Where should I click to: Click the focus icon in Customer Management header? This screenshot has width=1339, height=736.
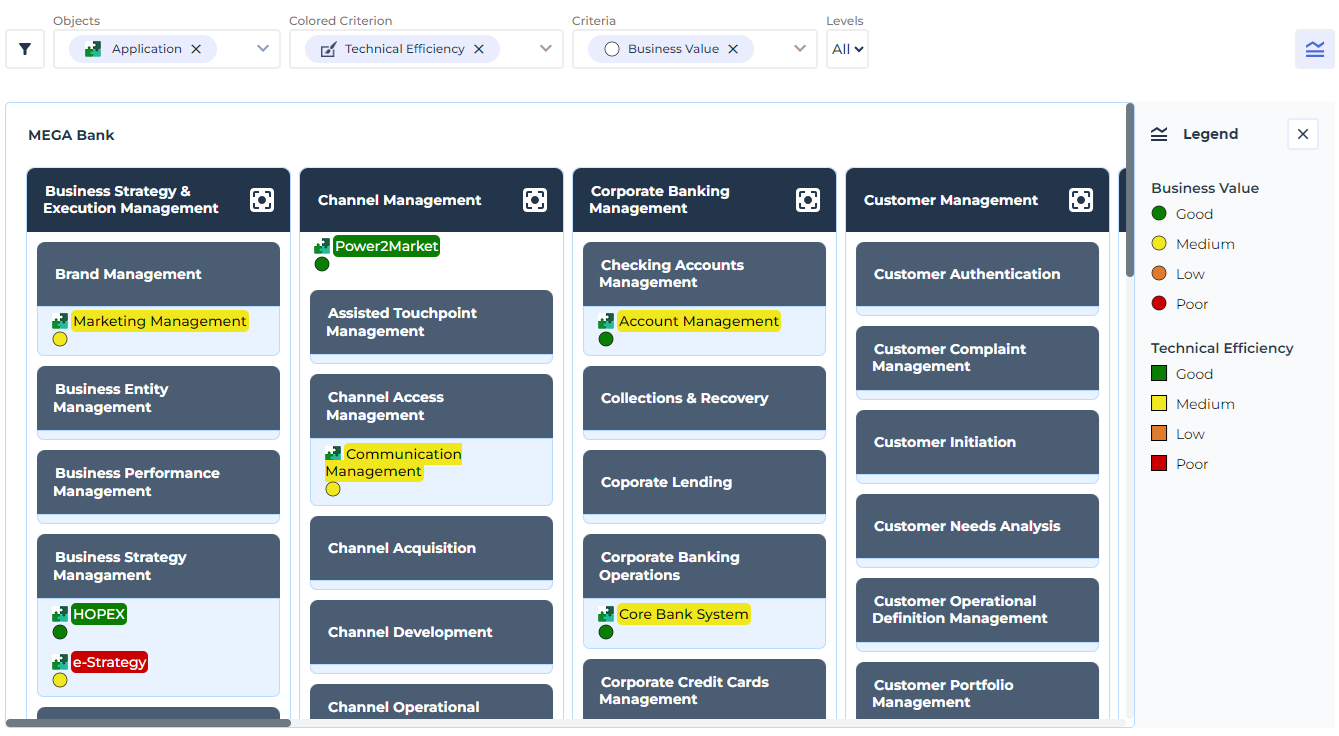[1081, 200]
